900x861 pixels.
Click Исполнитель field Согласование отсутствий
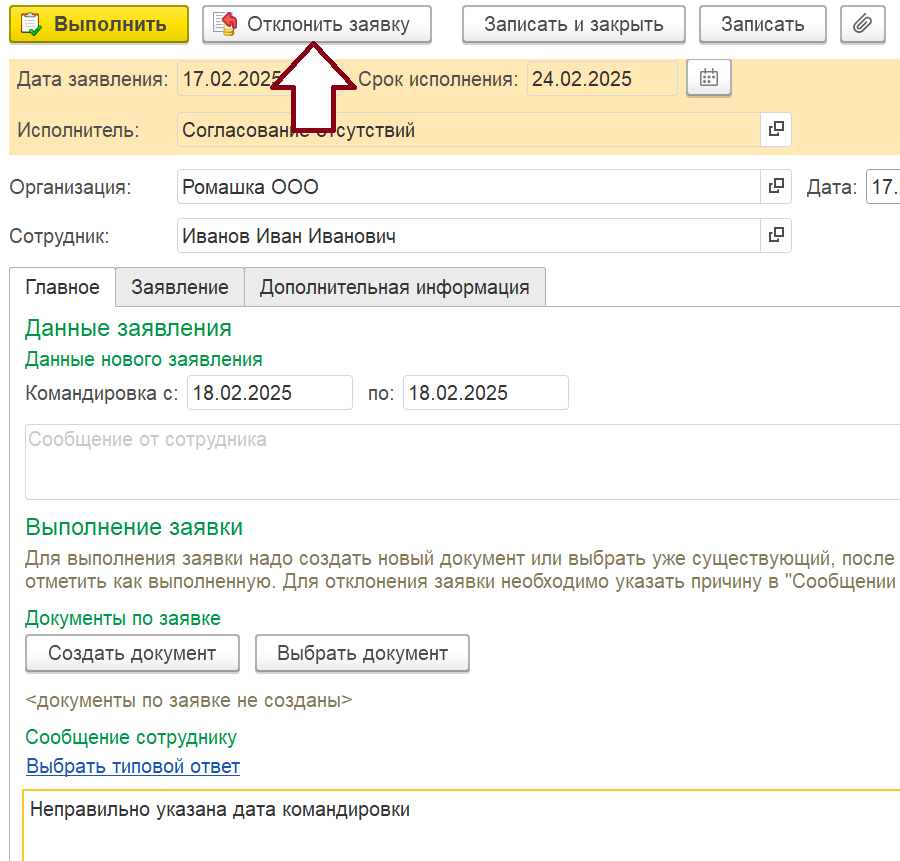tap(469, 130)
